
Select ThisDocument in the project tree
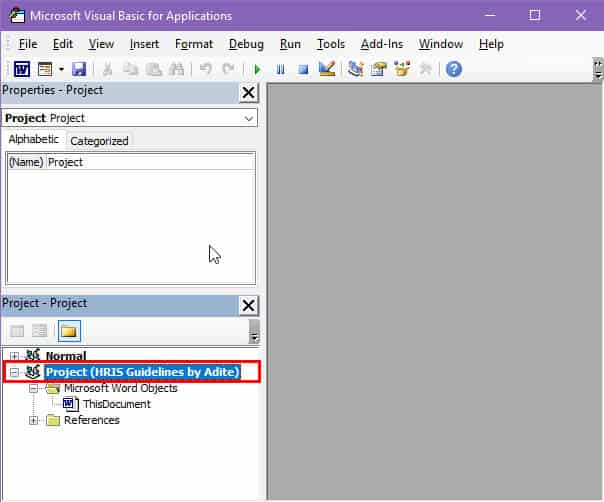(117, 404)
